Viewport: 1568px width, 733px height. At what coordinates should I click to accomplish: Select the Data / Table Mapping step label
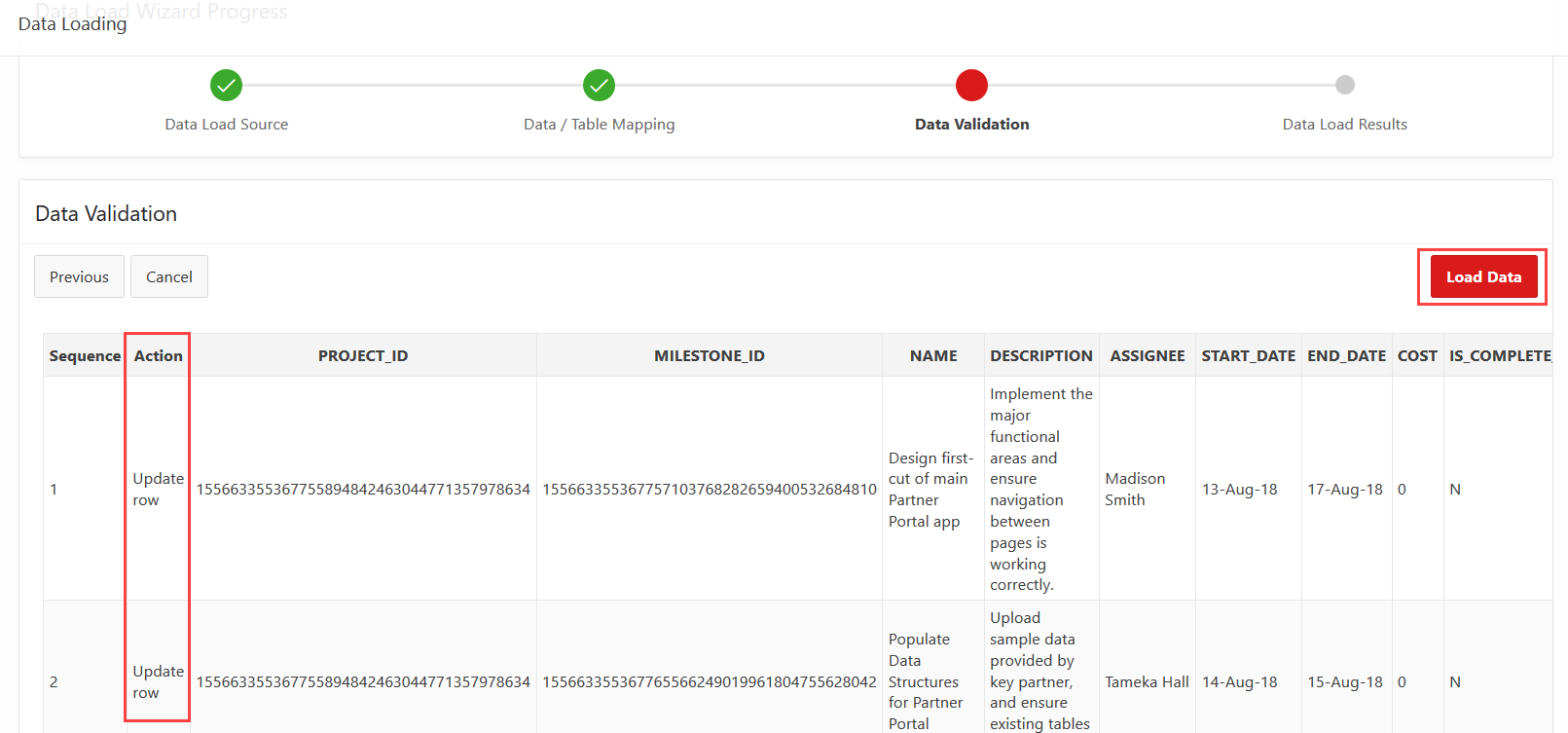[x=599, y=125]
